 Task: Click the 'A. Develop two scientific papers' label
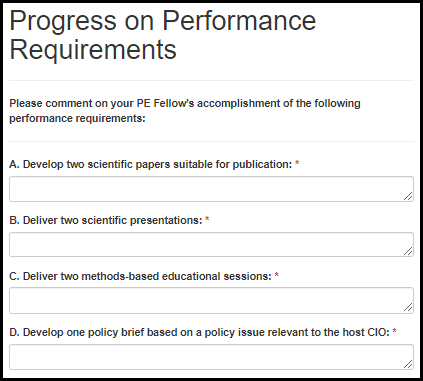151,164
